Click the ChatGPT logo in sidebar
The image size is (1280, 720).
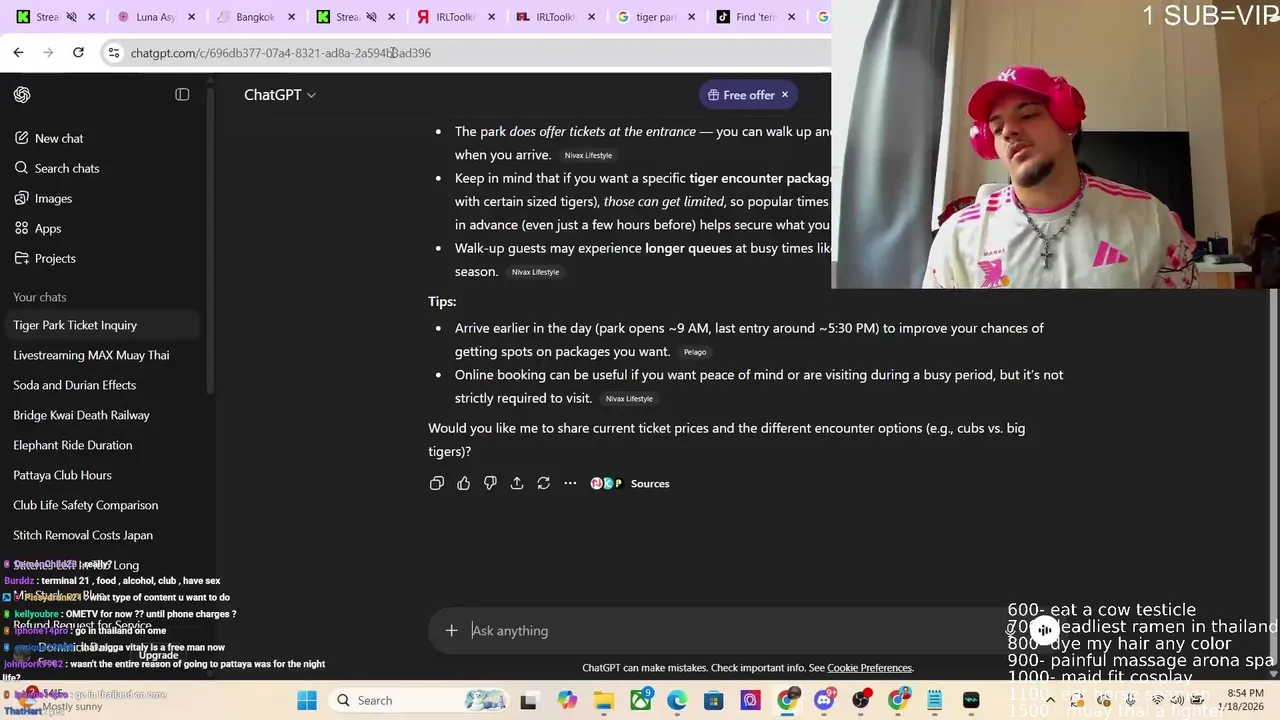(x=22, y=95)
